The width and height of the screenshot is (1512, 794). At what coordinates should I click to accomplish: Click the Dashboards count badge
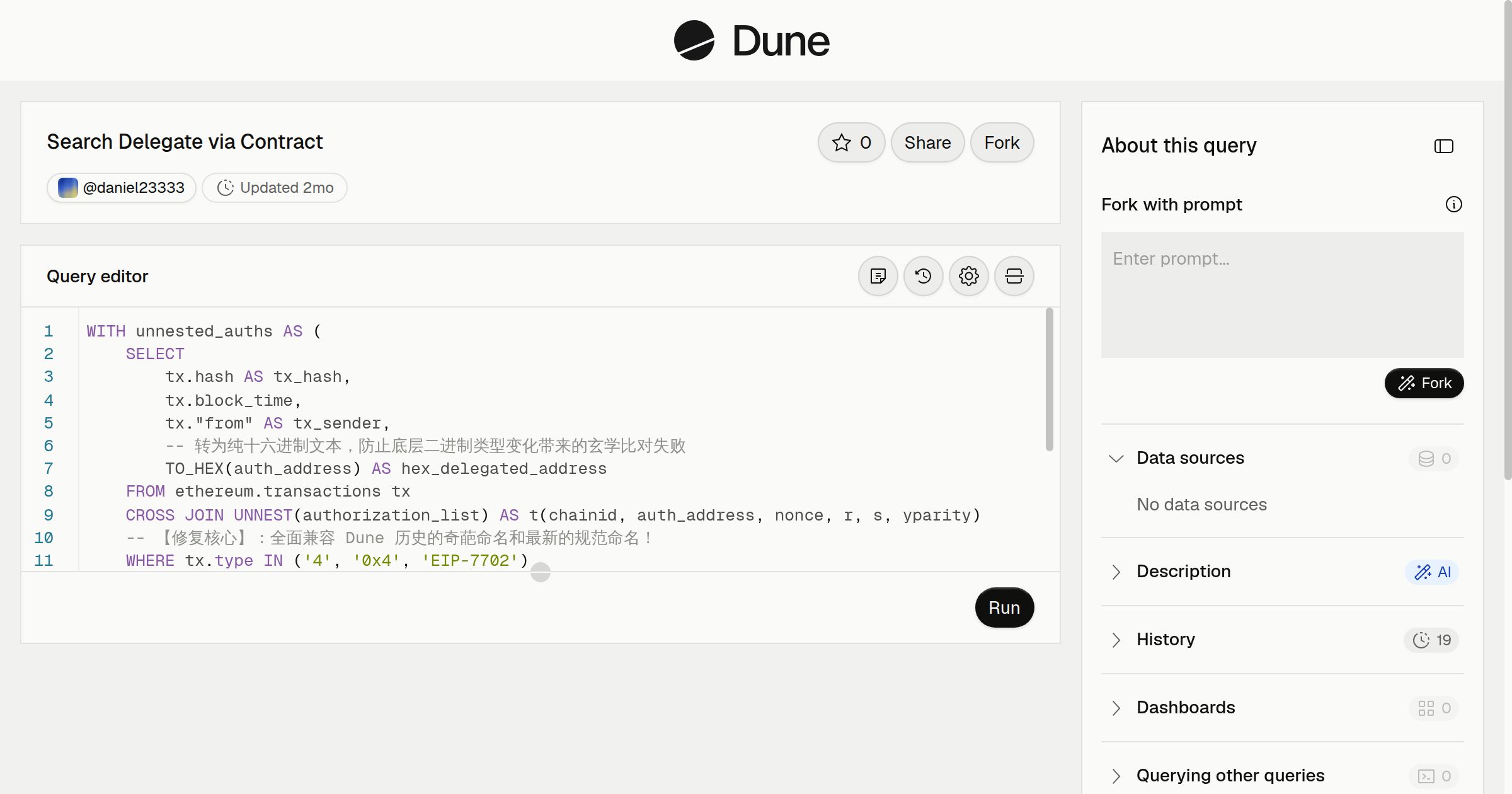tap(1434, 708)
